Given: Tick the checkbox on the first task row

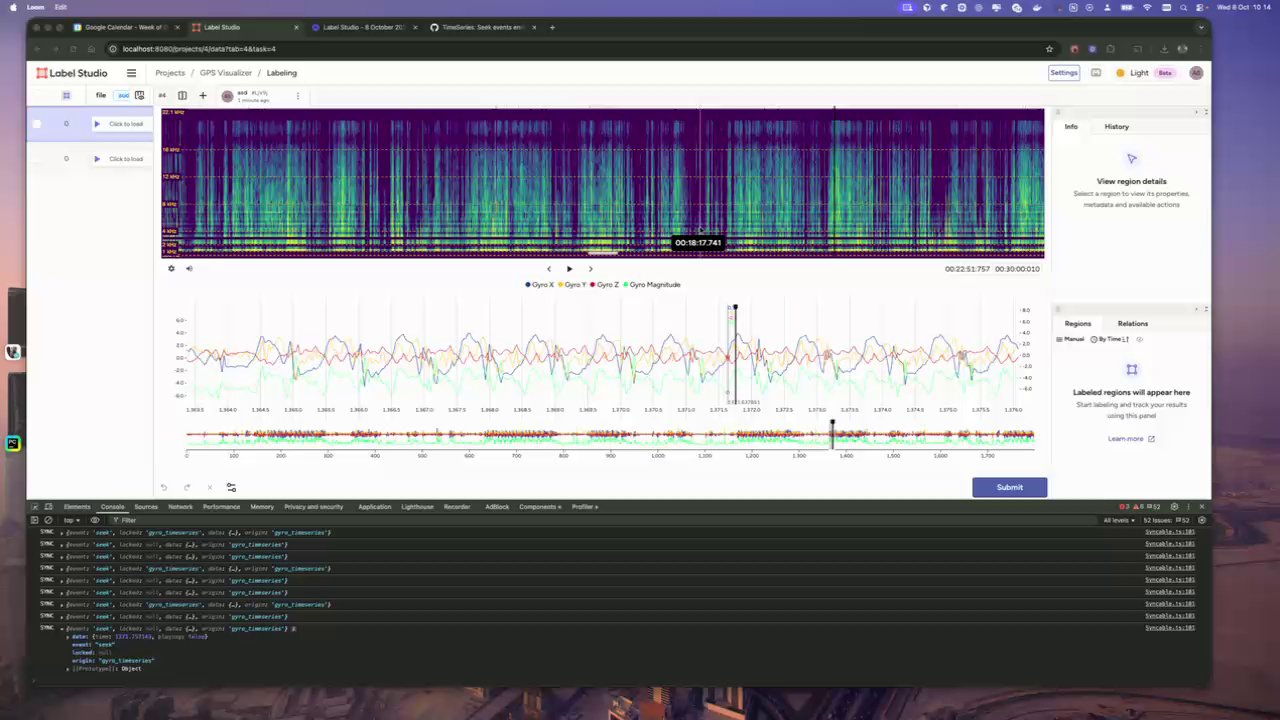Looking at the screenshot, I should click(x=37, y=124).
